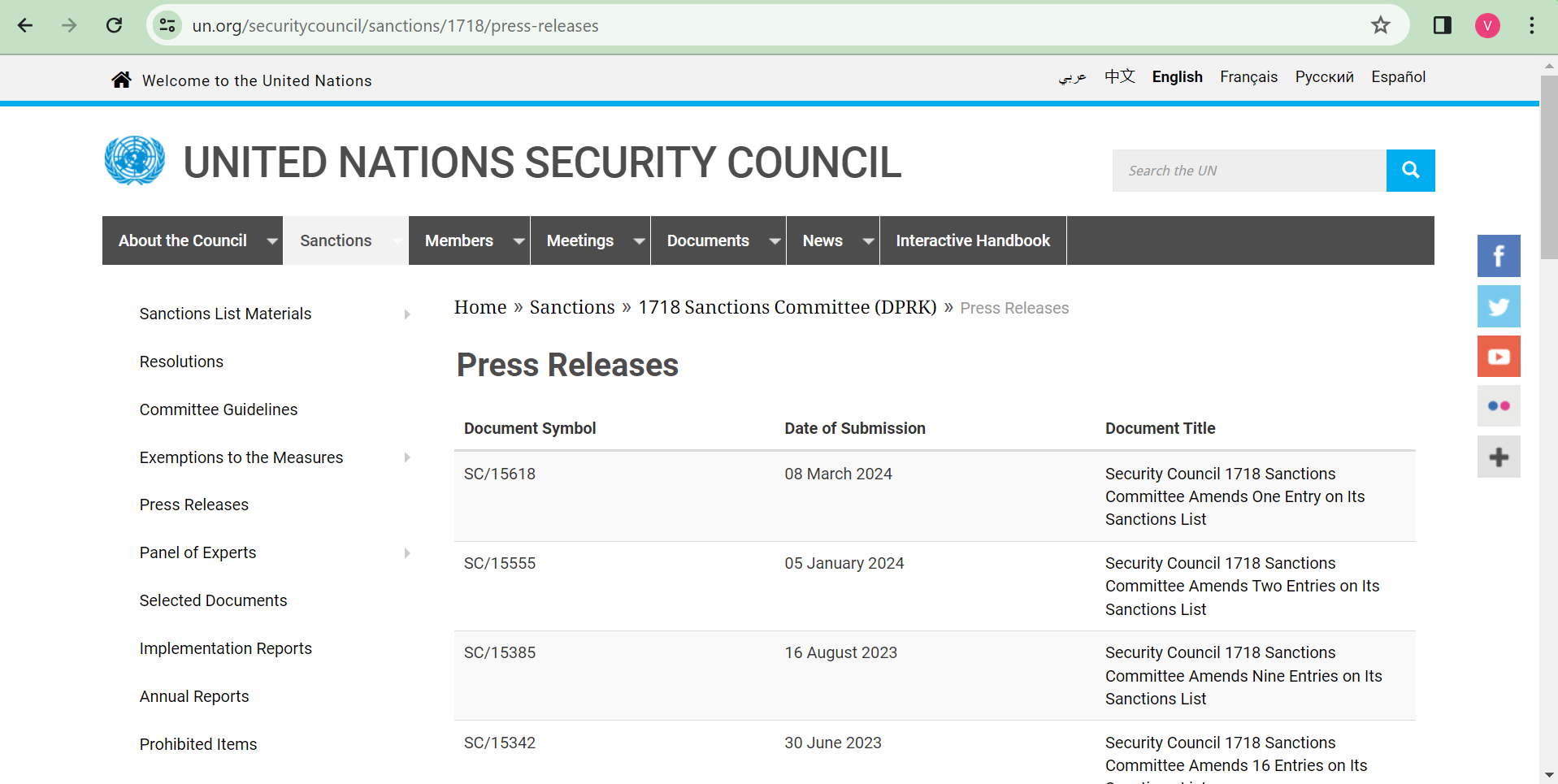Image resolution: width=1558 pixels, height=784 pixels.
Task: Click the home icon beside Welcome text
Action: coord(122,80)
